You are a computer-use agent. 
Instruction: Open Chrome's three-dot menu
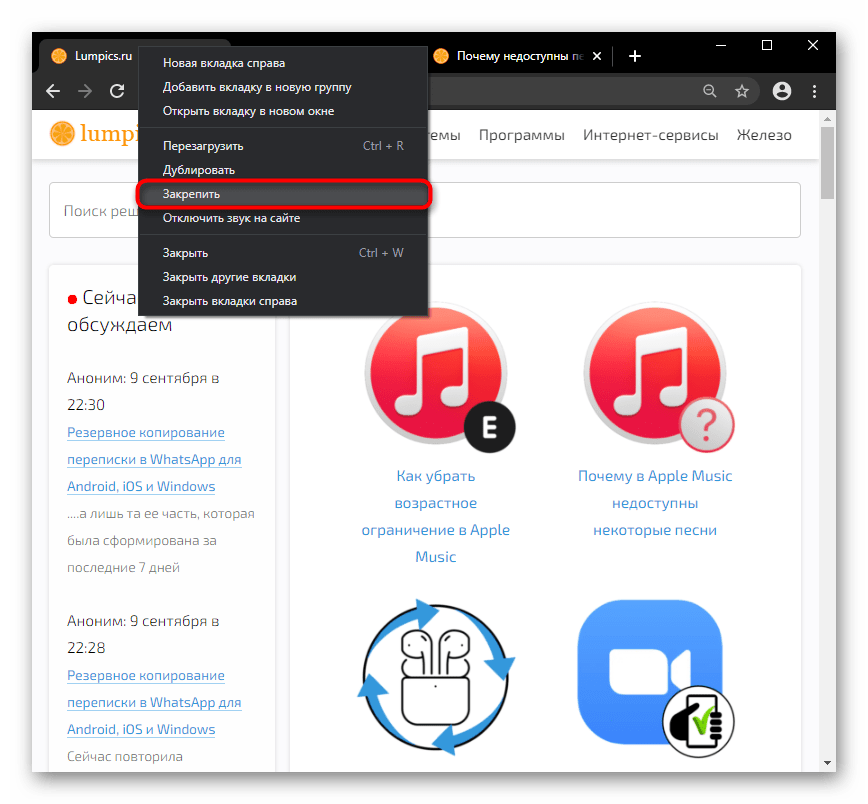point(813,91)
